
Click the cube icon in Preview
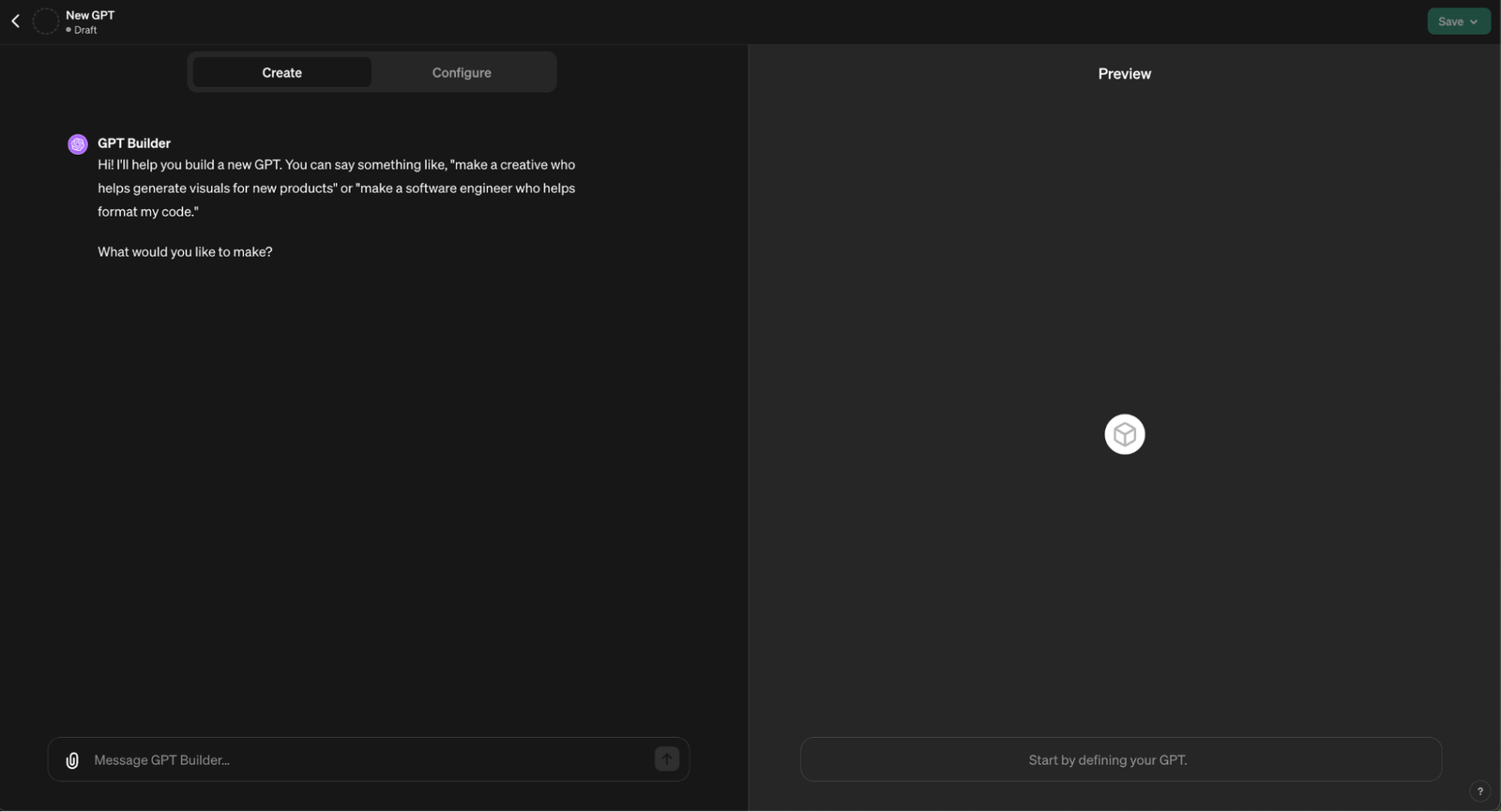coord(1125,434)
